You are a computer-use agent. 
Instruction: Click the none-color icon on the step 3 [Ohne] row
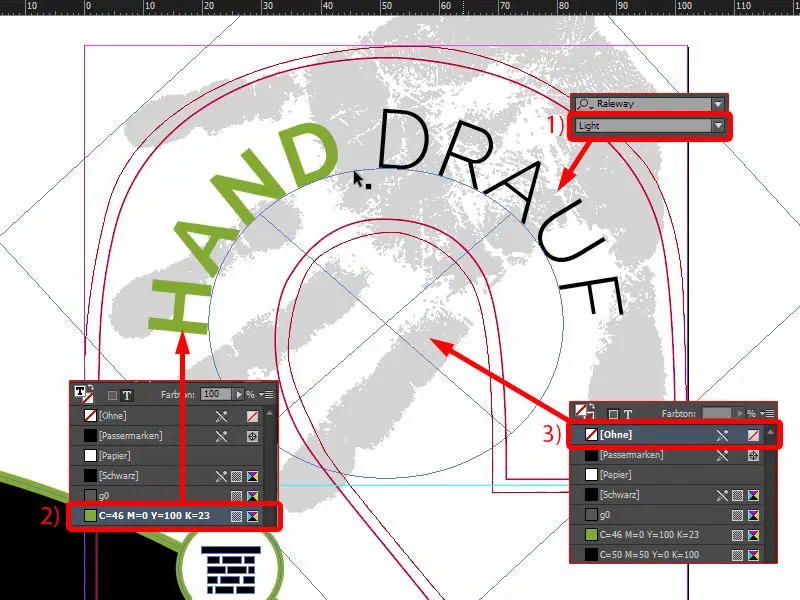753,435
